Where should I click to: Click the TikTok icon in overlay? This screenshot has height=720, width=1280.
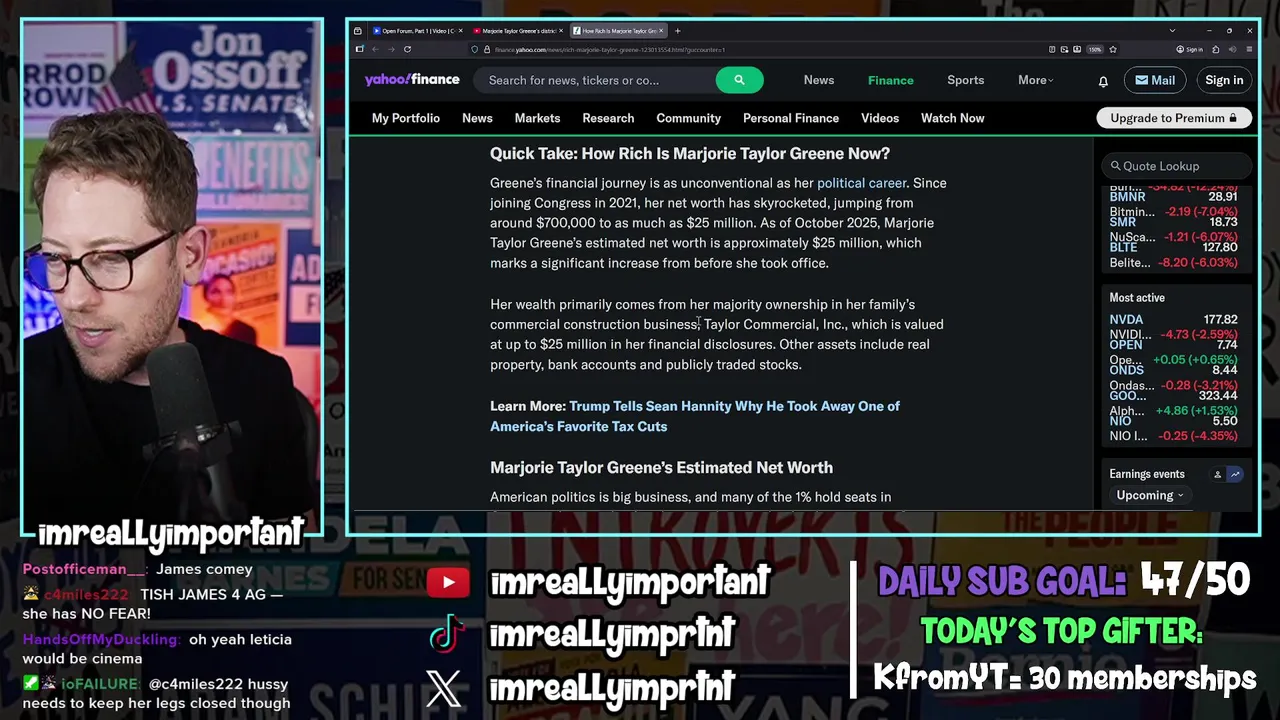pyautogui.click(x=446, y=633)
